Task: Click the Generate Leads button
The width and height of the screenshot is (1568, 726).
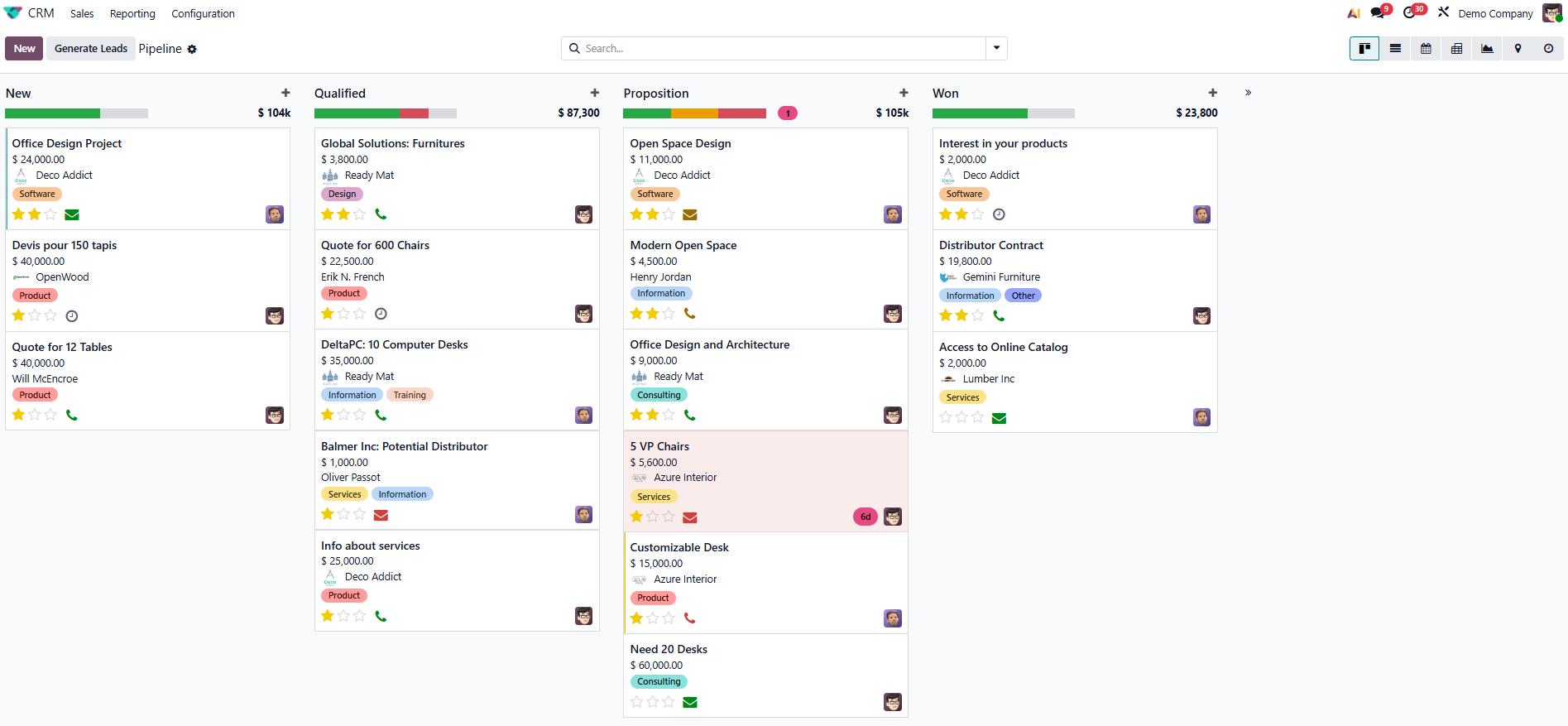Action: pyautogui.click(x=91, y=49)
